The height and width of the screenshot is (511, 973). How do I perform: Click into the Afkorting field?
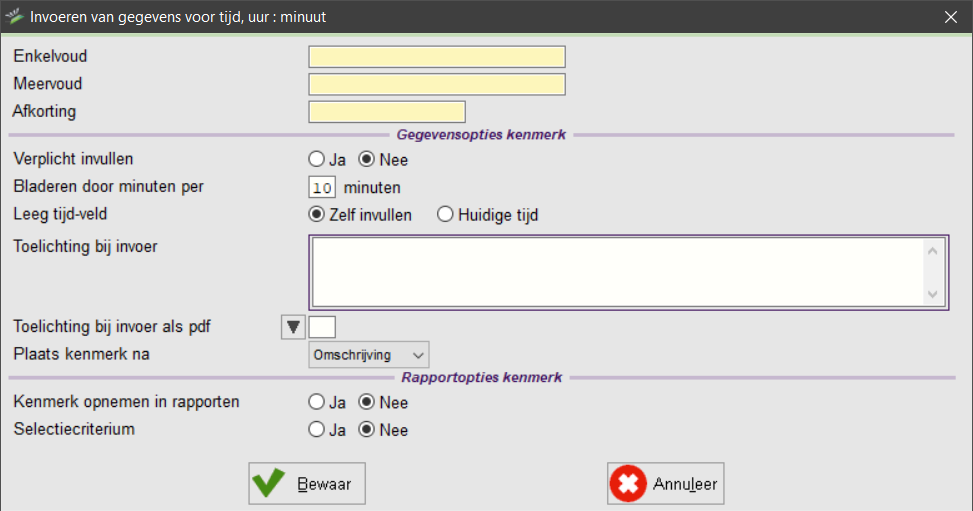coord(387,112)
